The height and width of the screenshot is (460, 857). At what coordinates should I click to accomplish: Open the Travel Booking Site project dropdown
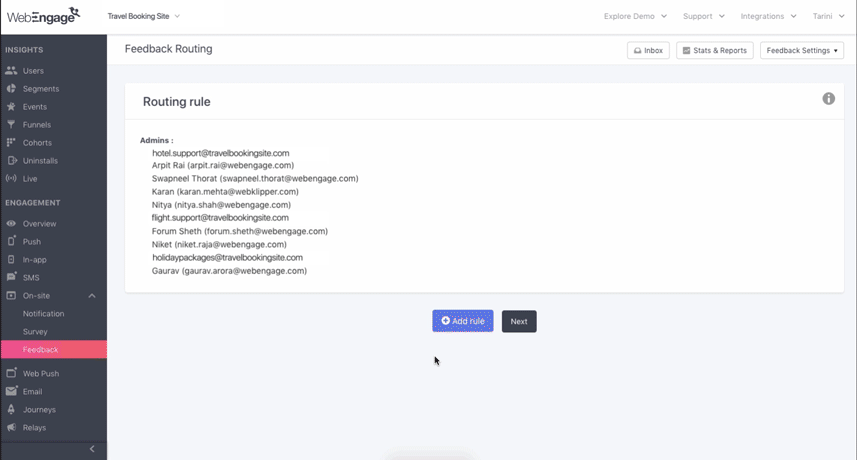coord(143,16)
